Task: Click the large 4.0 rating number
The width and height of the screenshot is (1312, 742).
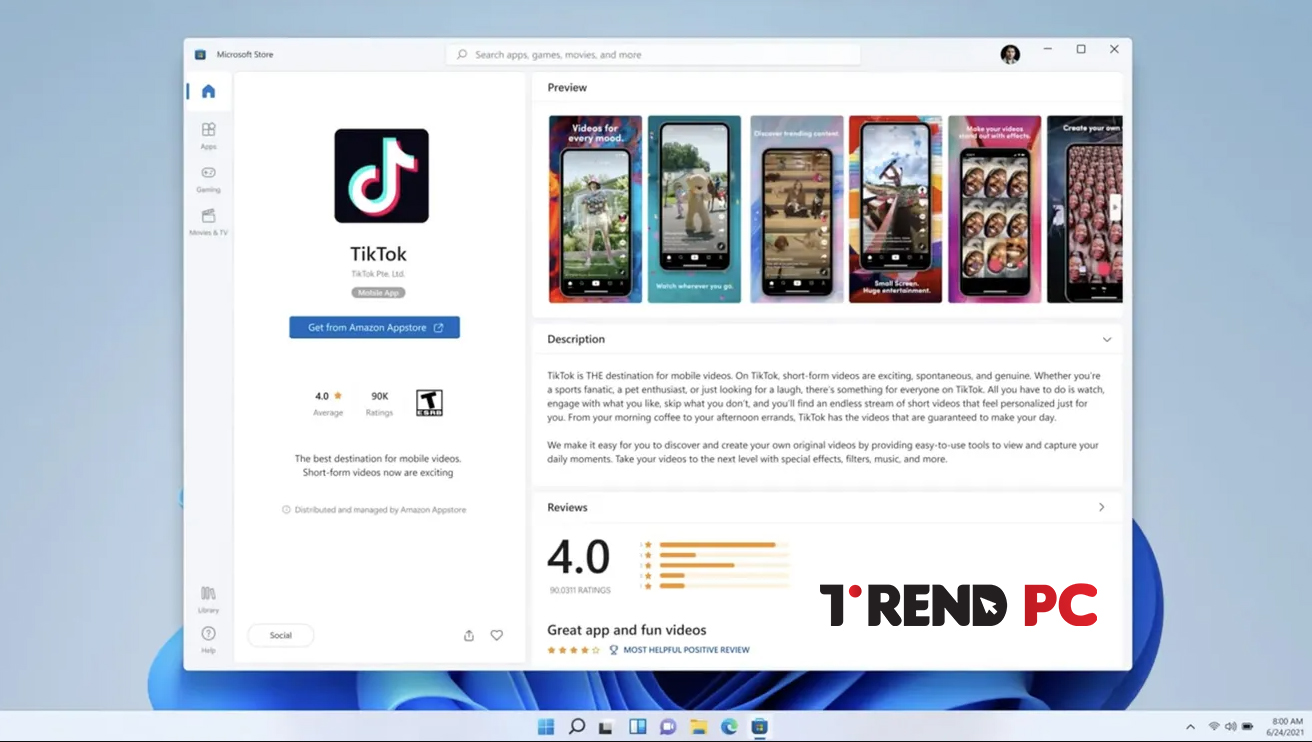Action: click(579, 557)
